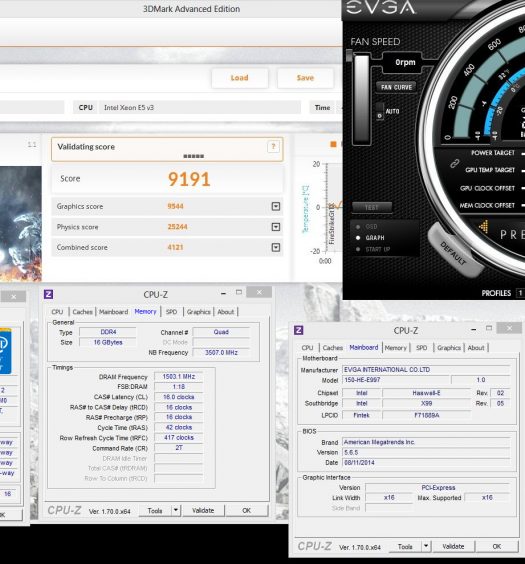The height and width of the screenshot is (564, 525).
Task: Select profile 1 in EVGA PROFILES
Action: pyautogui.click(x=520, y=293)
